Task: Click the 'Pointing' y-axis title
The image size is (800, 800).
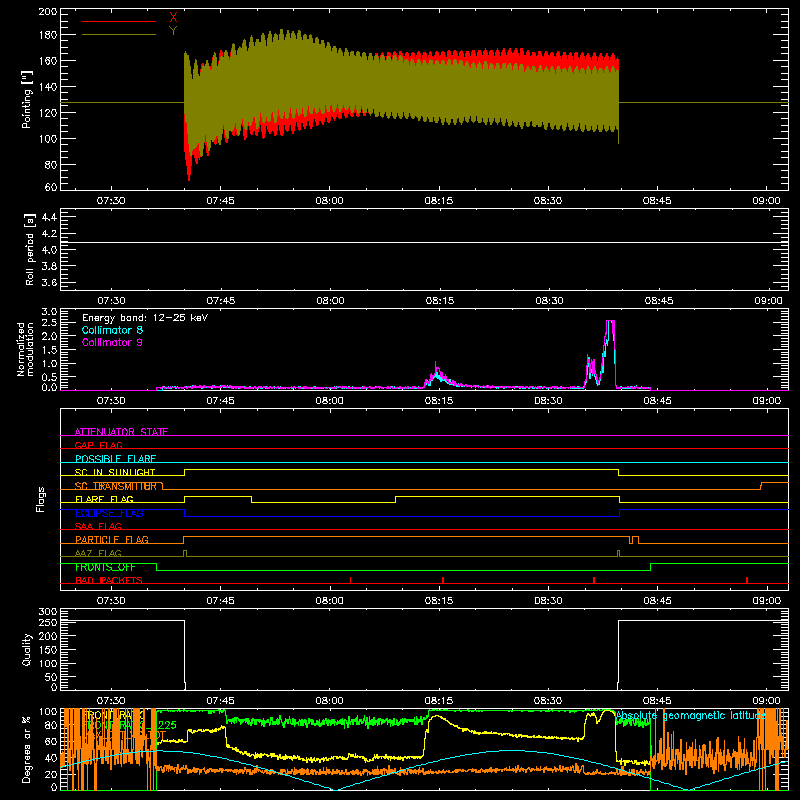Action: [x=27, y=99]
